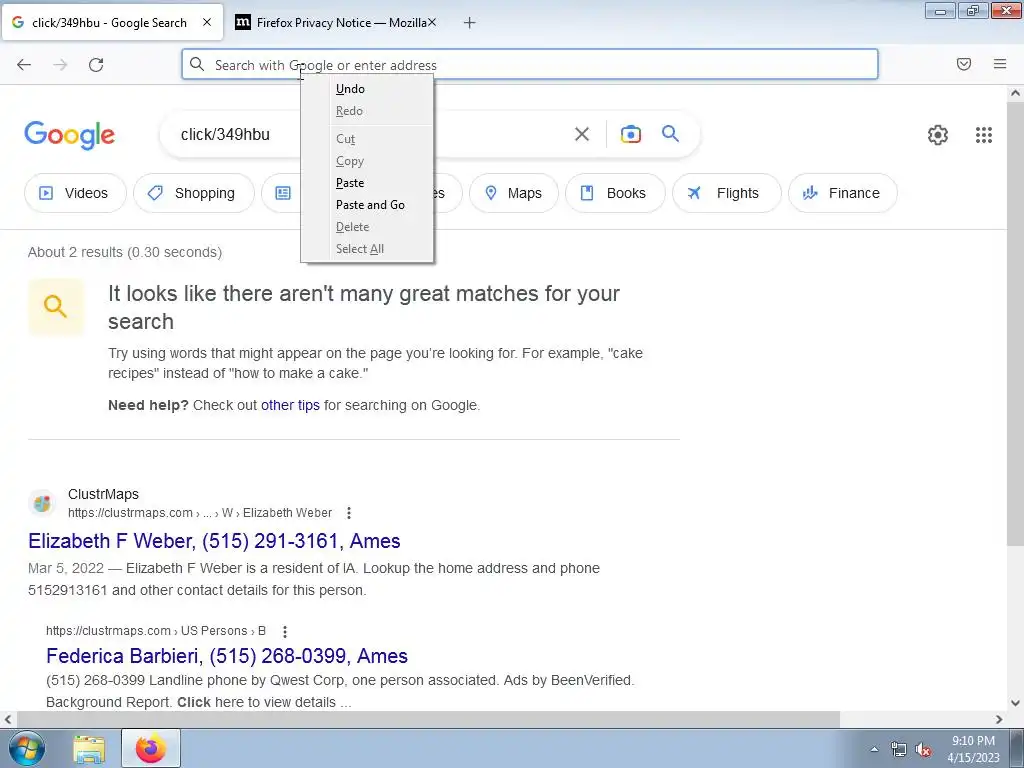Click the muted volume tray icon

click(x=923, y=750)
